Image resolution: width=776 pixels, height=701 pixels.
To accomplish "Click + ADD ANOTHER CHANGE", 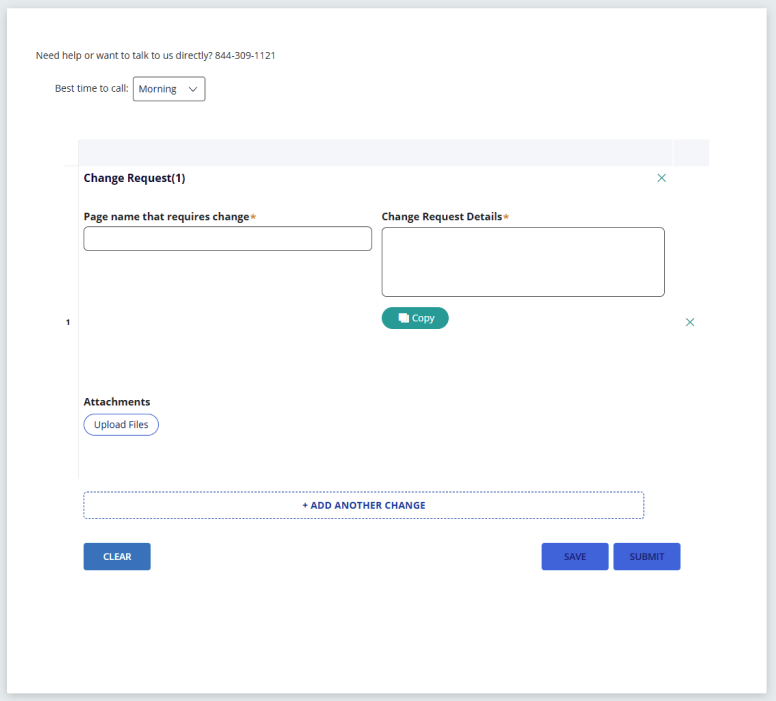I will point(363,505).
